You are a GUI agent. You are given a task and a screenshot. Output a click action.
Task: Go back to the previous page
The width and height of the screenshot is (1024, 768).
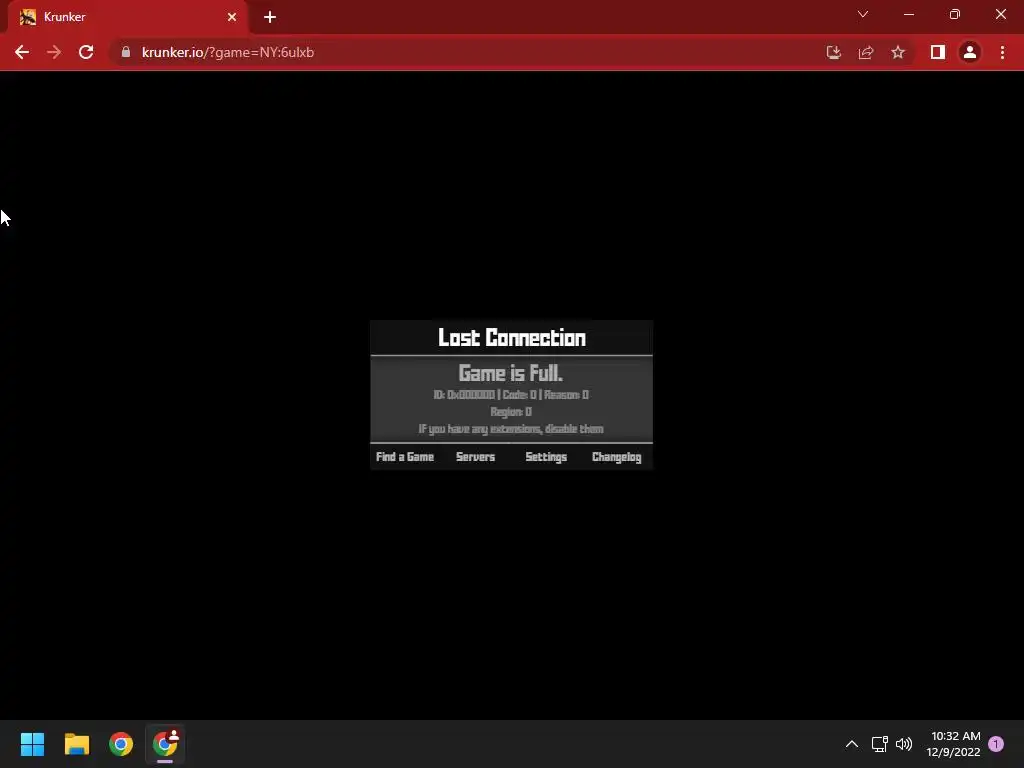click(22, 52)
